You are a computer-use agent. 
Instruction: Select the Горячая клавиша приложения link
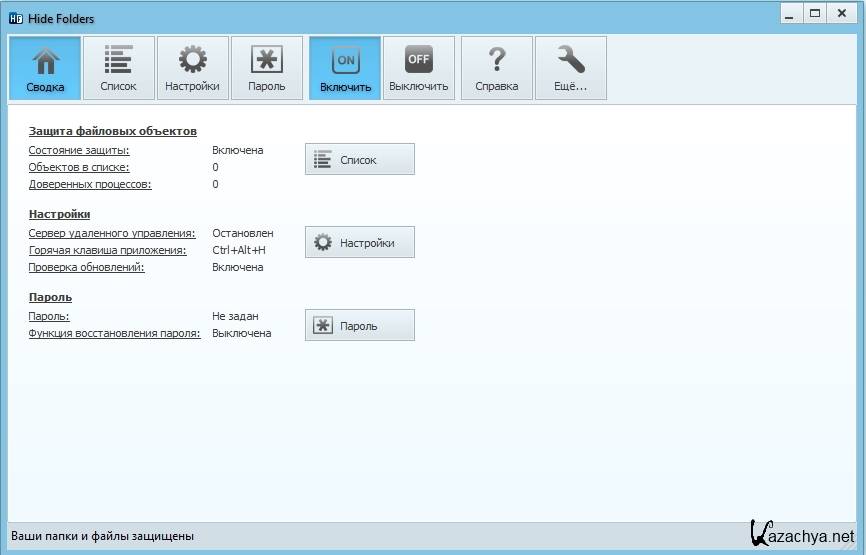click(x=107, y=250)
